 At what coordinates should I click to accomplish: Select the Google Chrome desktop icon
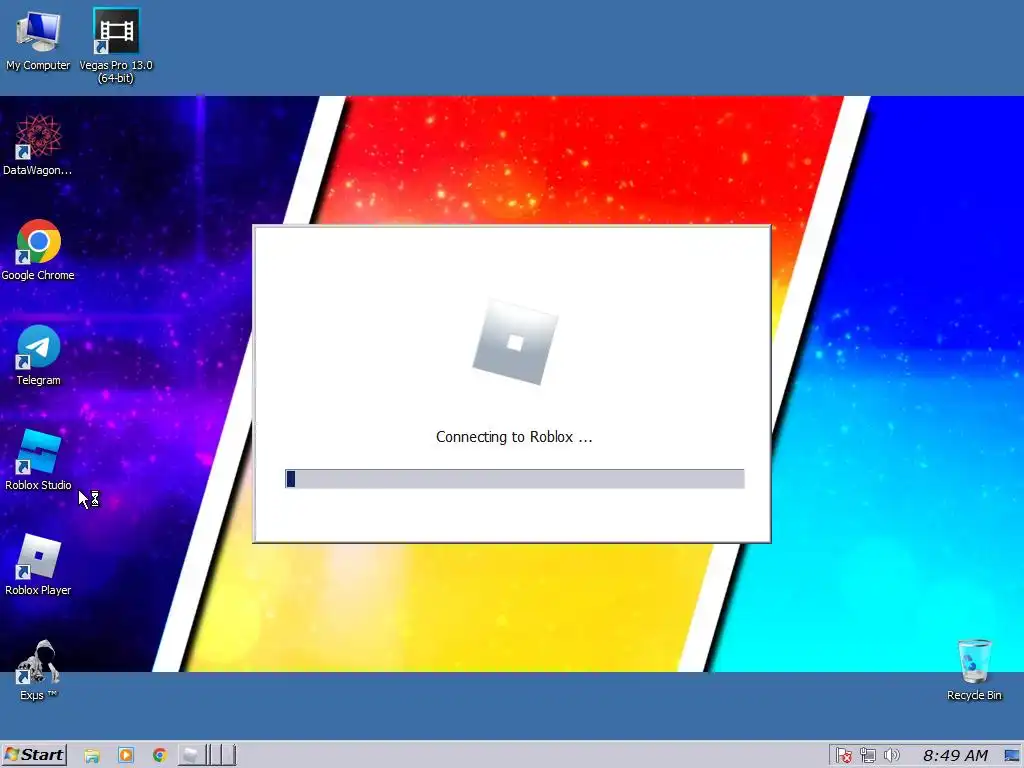(x=38, y=249)
